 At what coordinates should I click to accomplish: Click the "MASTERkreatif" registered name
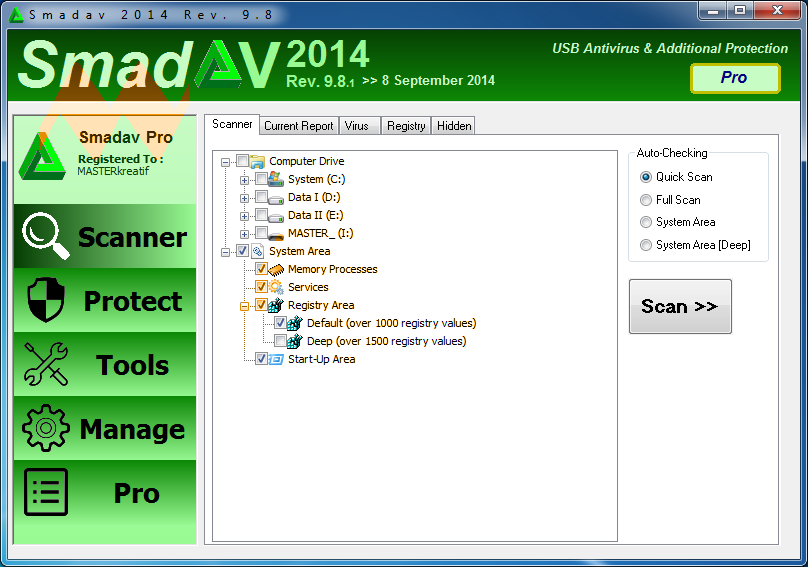click(113, 171)
